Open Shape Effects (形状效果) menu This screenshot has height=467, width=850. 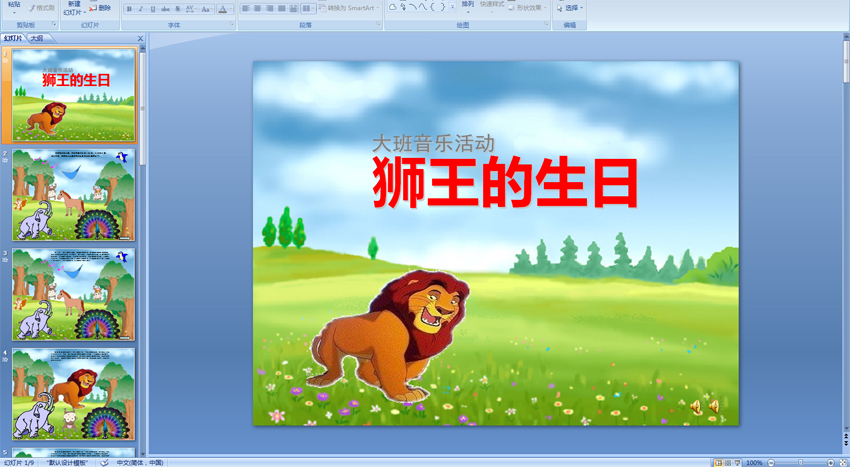[x=527, y=8]
